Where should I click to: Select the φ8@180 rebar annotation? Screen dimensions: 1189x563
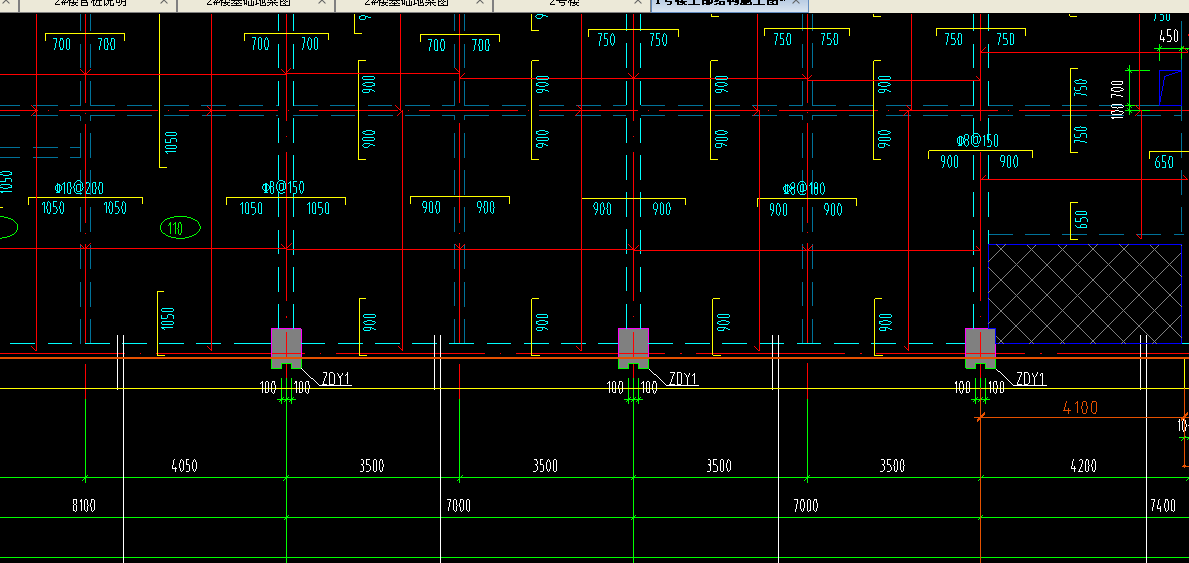(804, 188)
